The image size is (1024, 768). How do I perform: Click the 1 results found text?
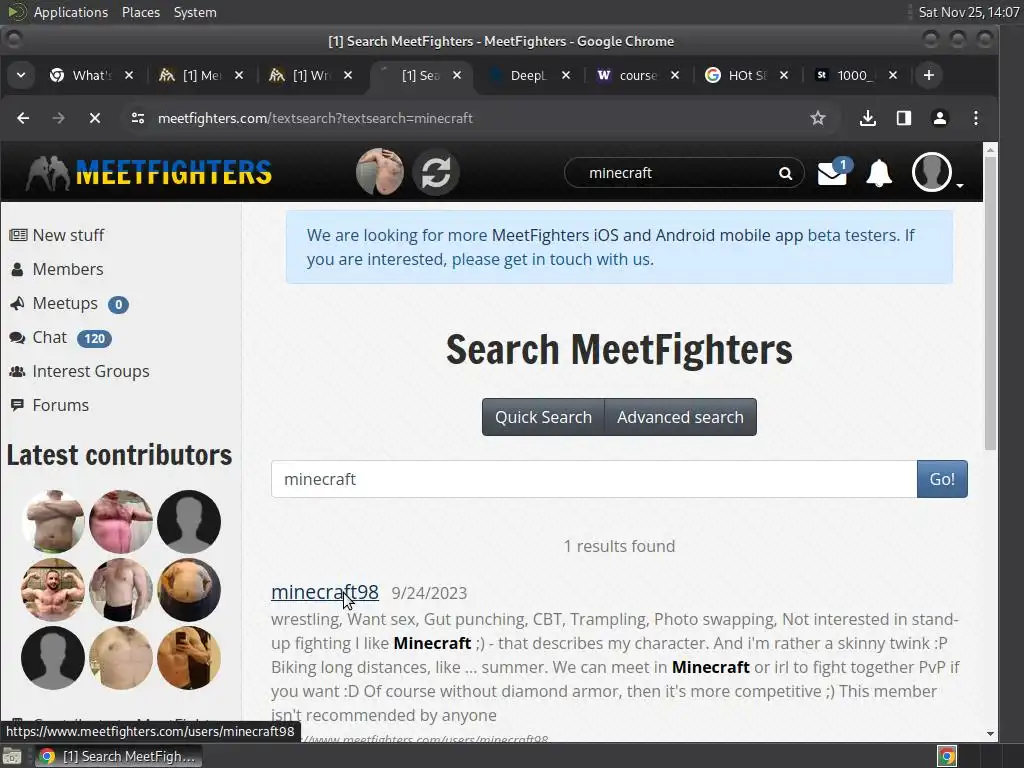619,546
